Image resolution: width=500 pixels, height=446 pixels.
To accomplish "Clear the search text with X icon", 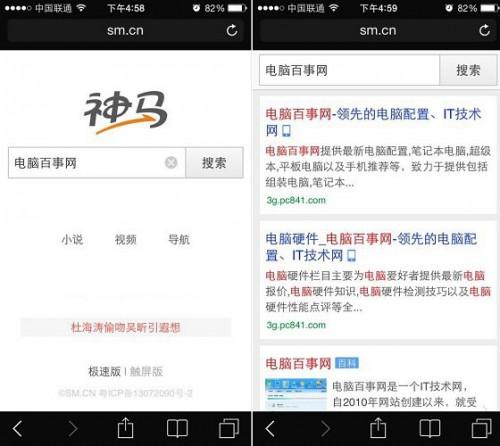I will 171,163.
